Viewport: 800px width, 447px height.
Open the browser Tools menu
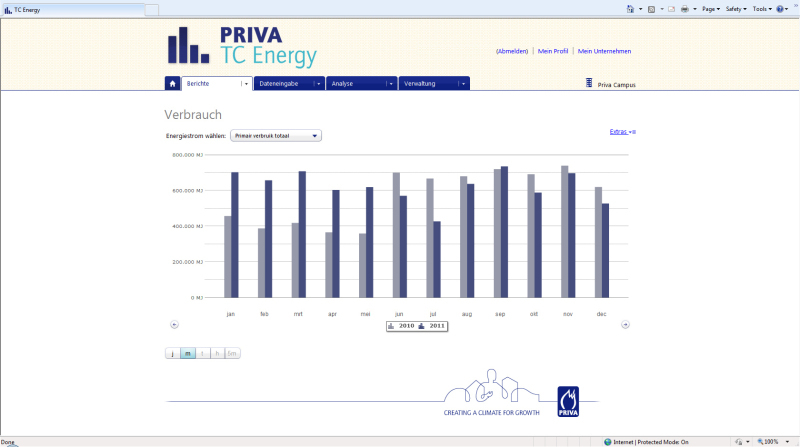pos(762,9)
